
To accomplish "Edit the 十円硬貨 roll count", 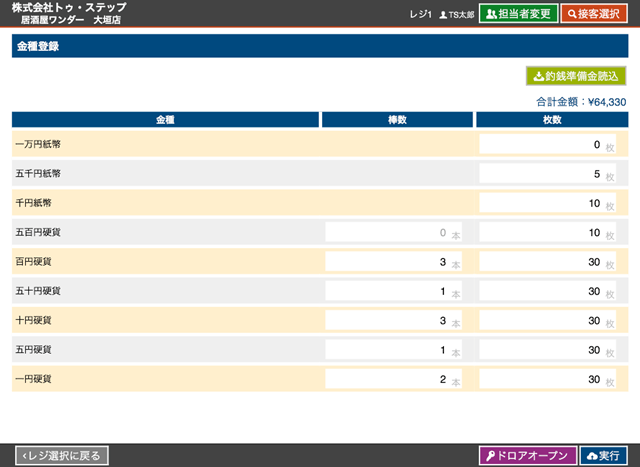I will [385, 321].
